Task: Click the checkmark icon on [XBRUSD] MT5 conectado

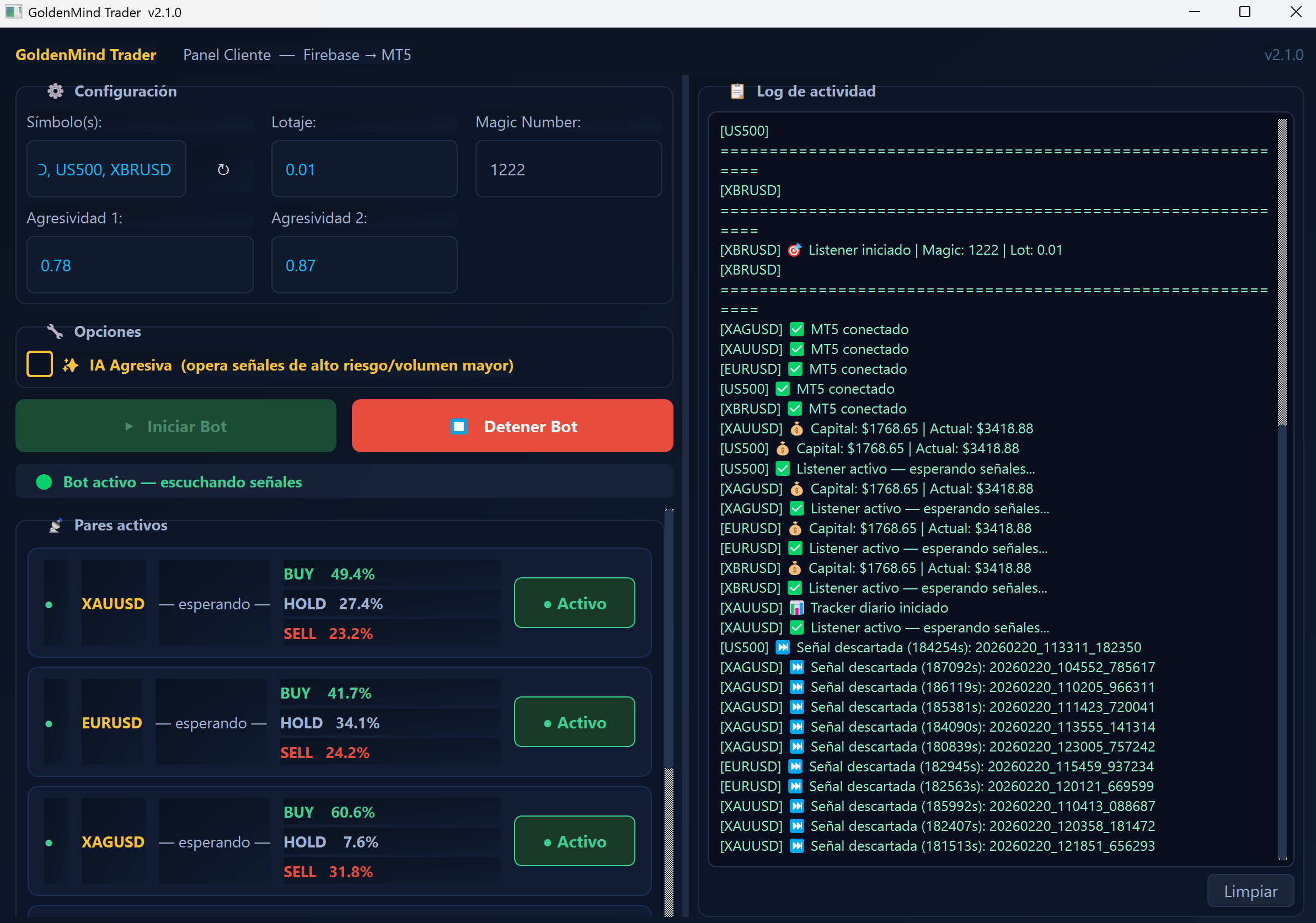Action: tap(794, 409)
